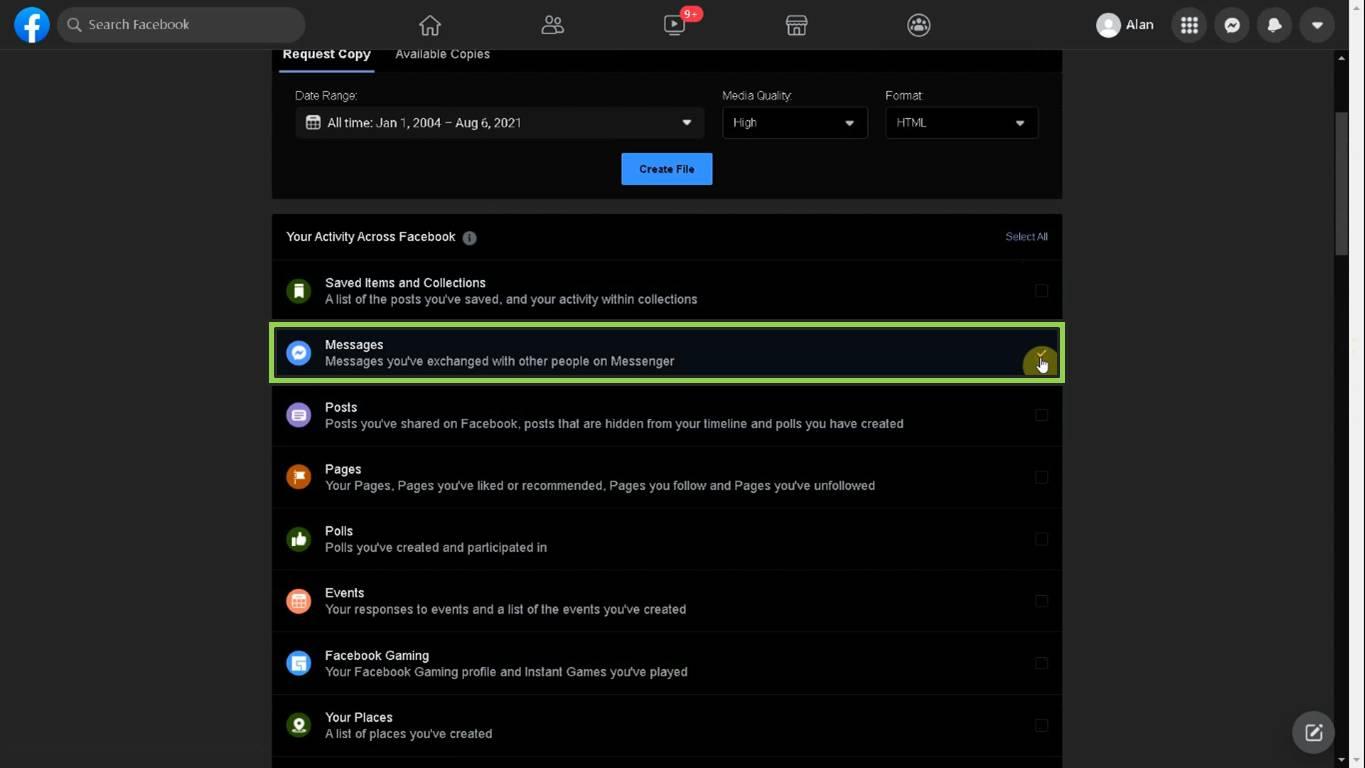Open the Format HTML dropdown
The width and height of the screenshot is (1365, 768).
[x=961, y=123]
